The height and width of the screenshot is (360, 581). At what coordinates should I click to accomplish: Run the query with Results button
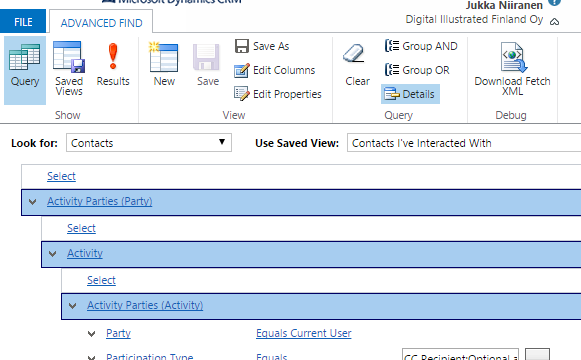point(113,64)
